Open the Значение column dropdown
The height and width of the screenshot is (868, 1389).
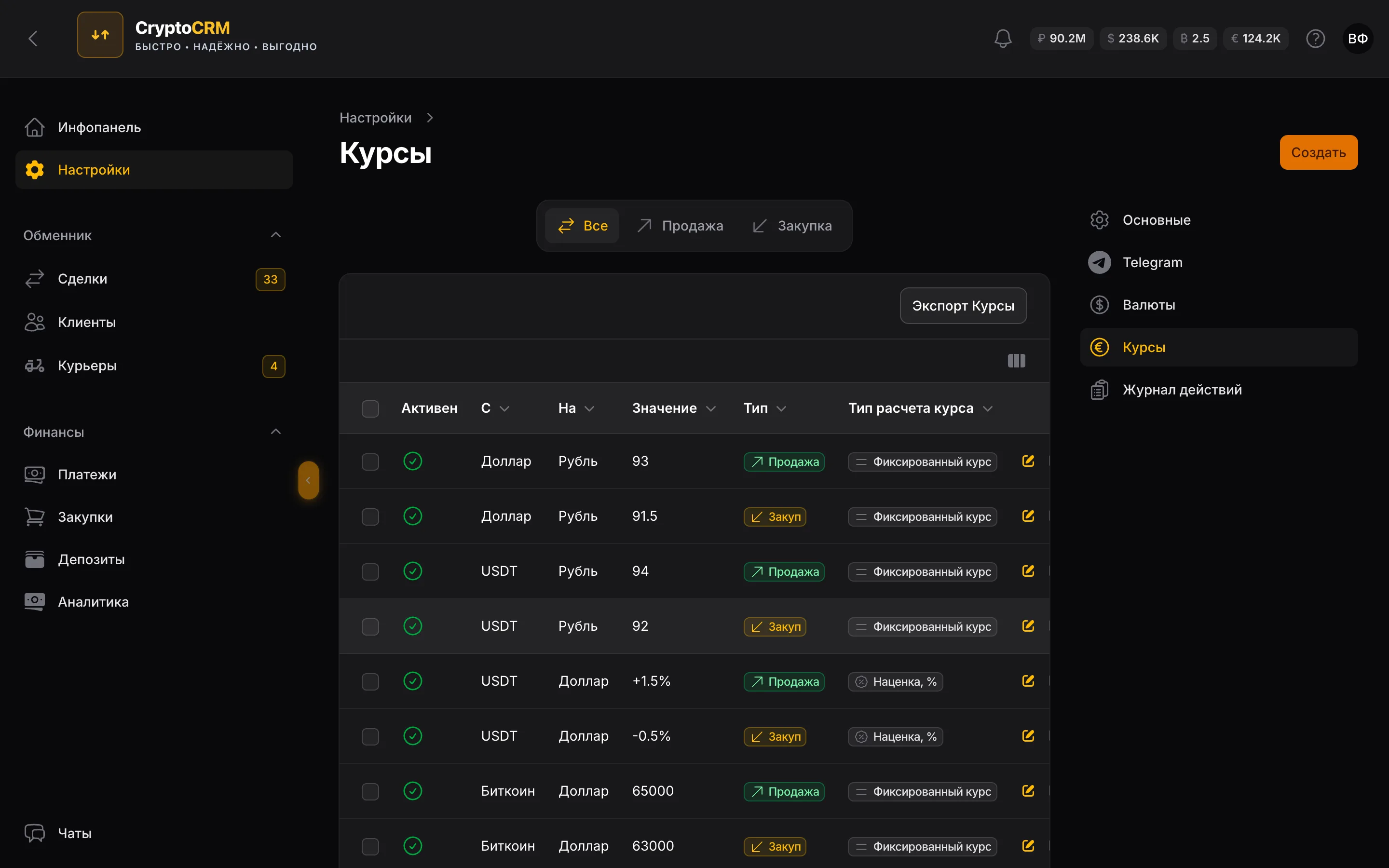(x=710, y=408)
